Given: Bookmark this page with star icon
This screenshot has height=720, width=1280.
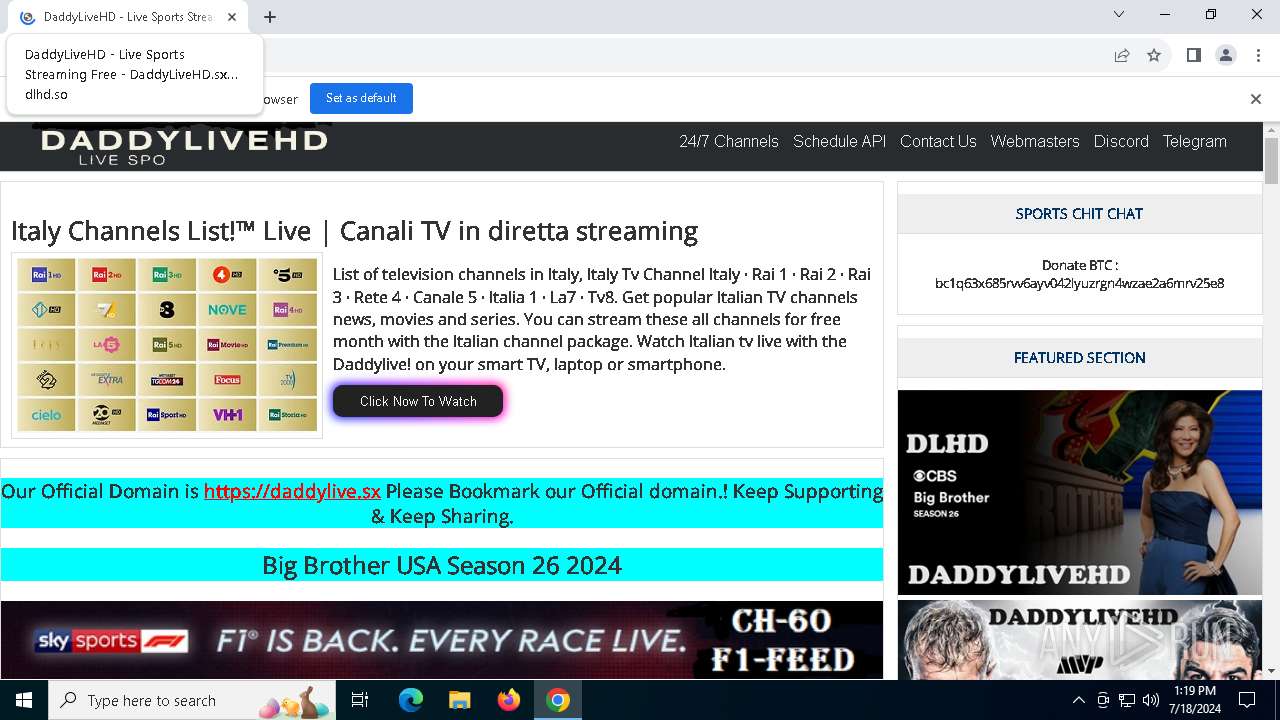Looking at the screenshot, I should [1154, 55].
